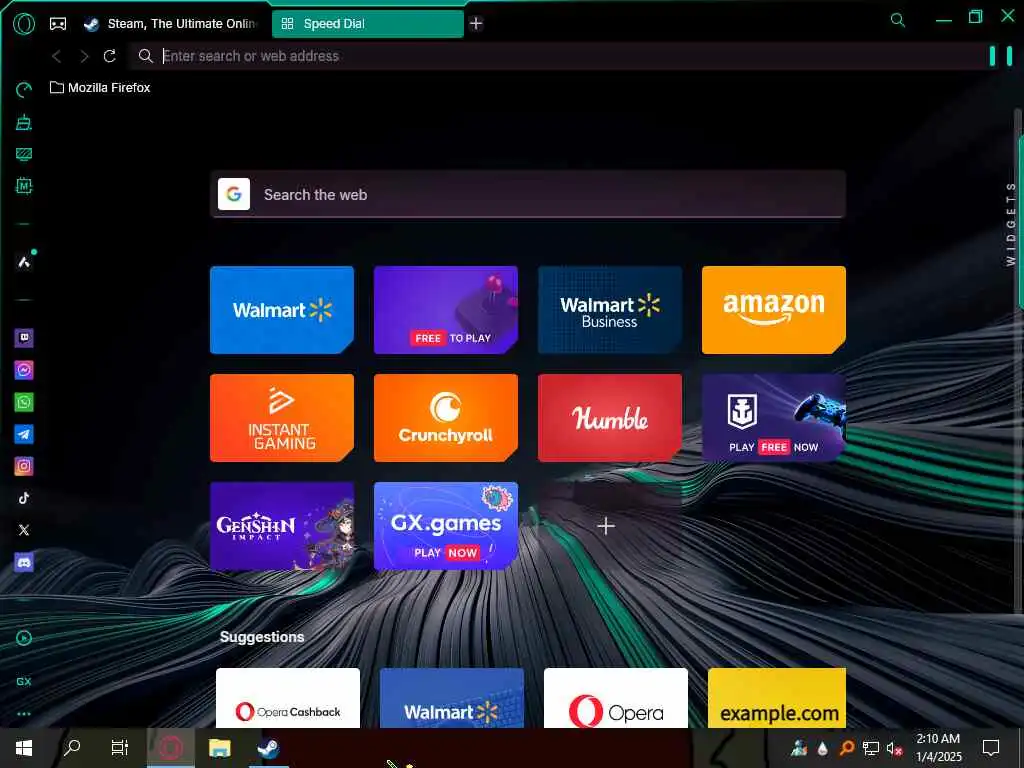Viewport: 1024px width, 768px height.
Task: Add a new speed dial site
Action: pyautogui.click(x=606, y=526)
